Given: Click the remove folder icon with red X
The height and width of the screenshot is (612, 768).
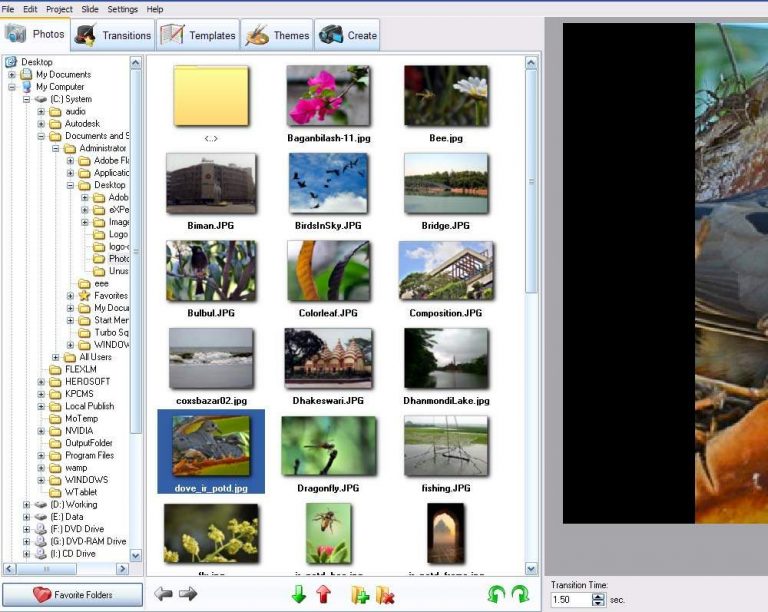Looking at the screenshot, I should [384, 595].
